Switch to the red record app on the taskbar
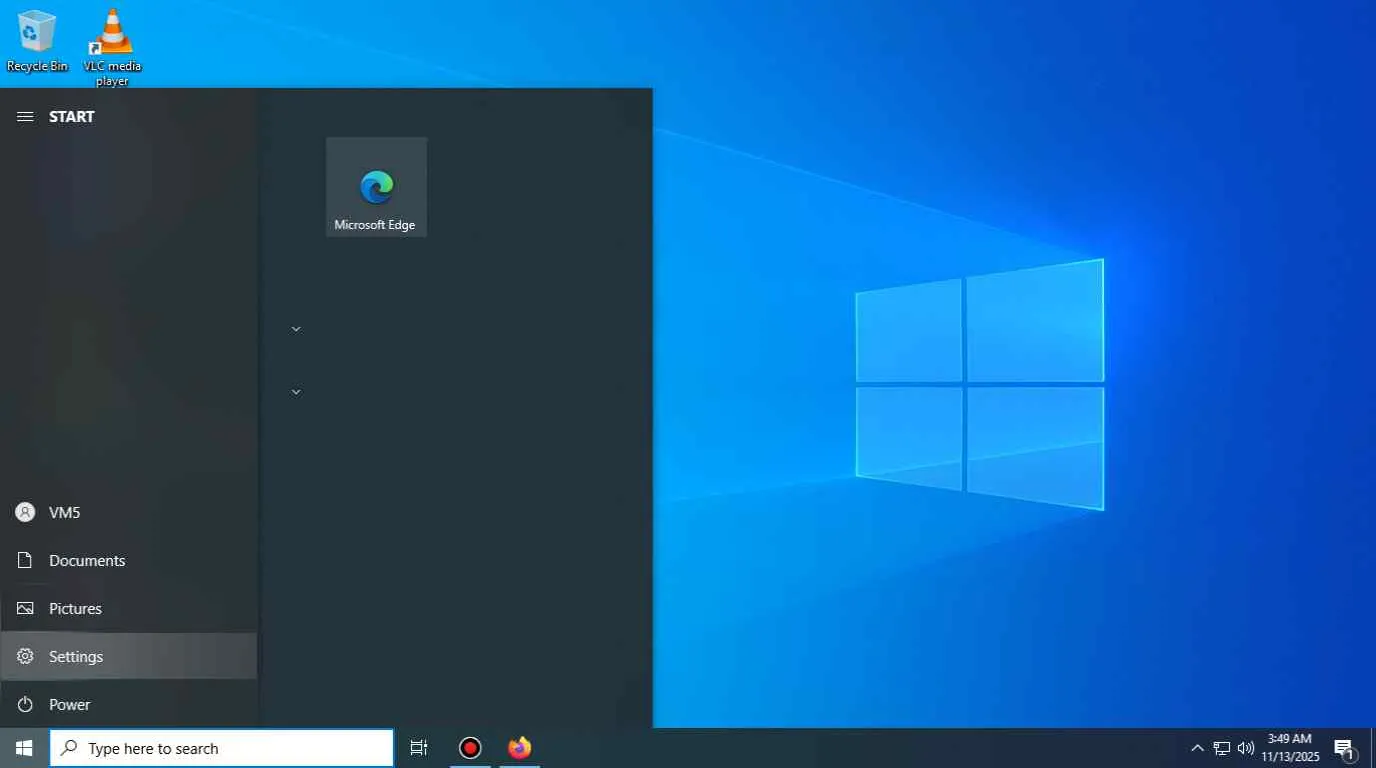This screenshot has height=768, width=1376. (470, 748)
